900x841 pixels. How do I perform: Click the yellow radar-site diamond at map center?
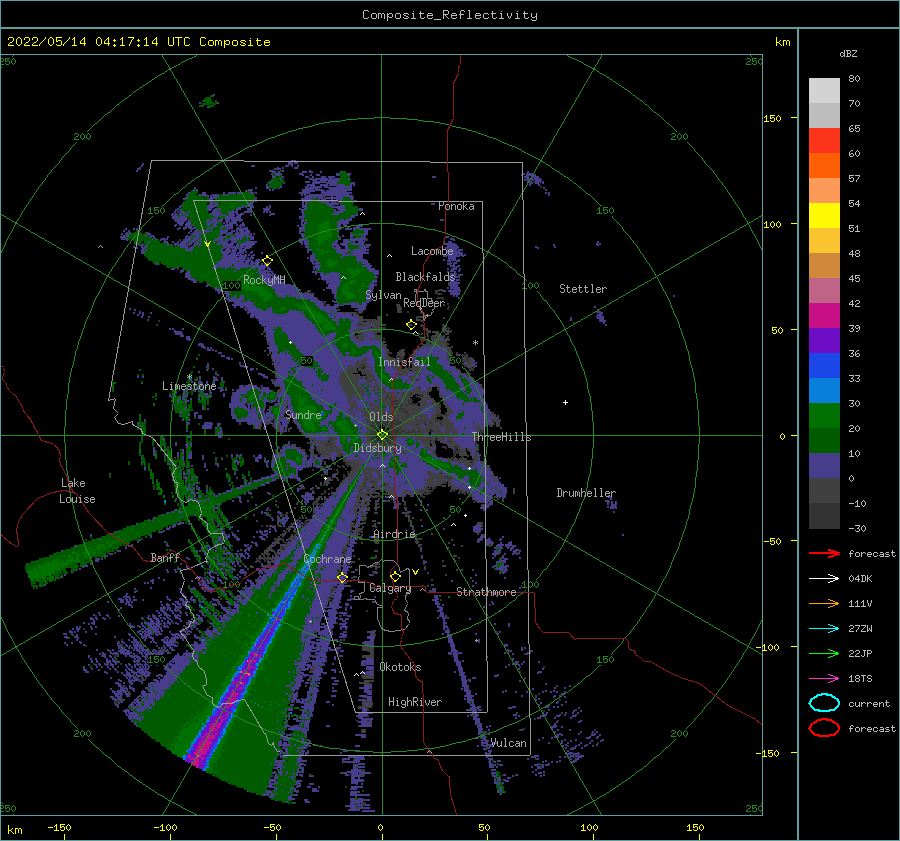tap(382, 435)
